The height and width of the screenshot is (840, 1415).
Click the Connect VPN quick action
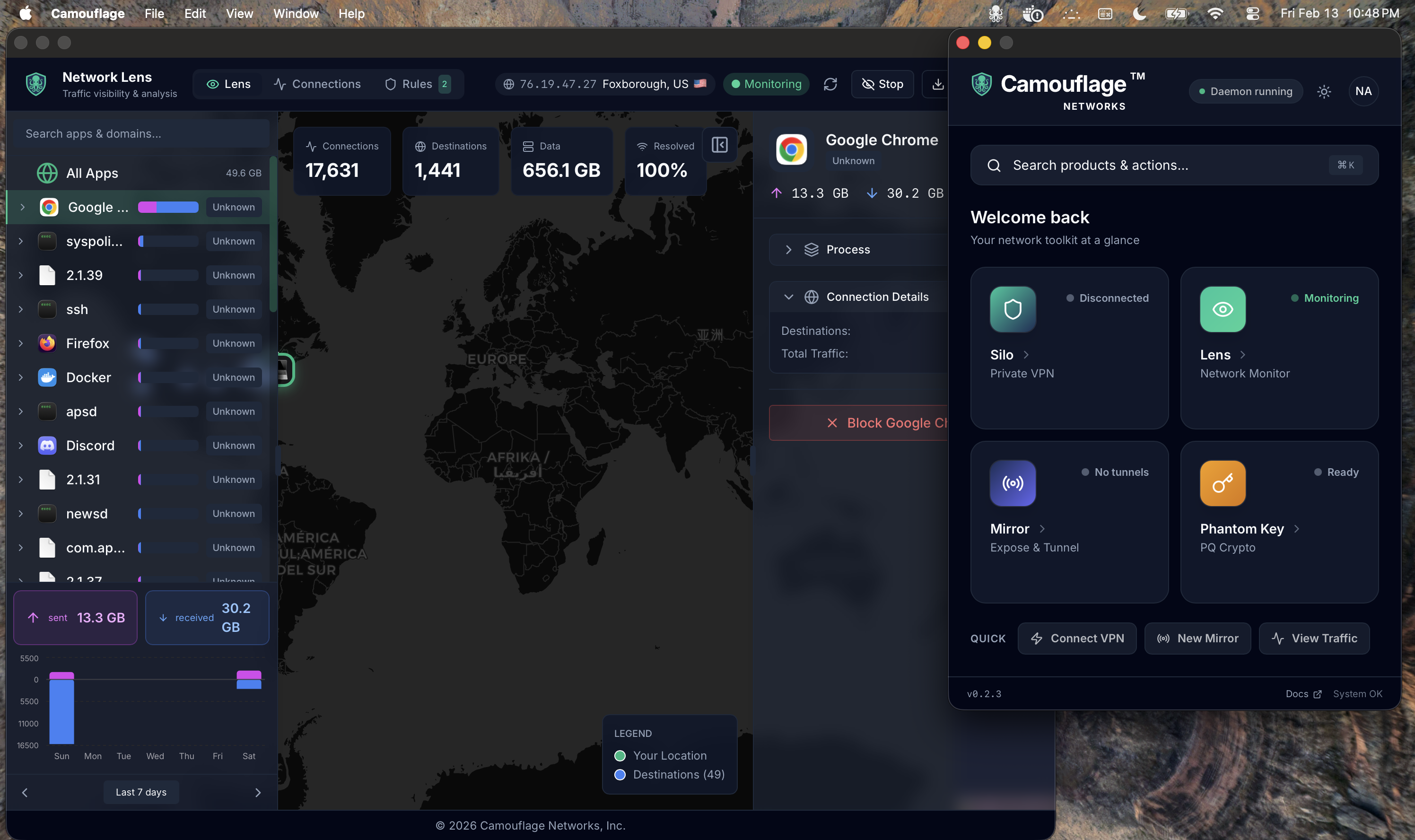click(1076, 639)
